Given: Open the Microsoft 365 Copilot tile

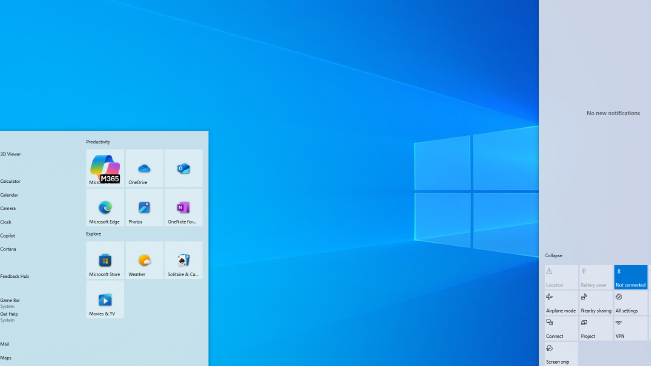Looking at the screenshot, I should pos(105,168).
